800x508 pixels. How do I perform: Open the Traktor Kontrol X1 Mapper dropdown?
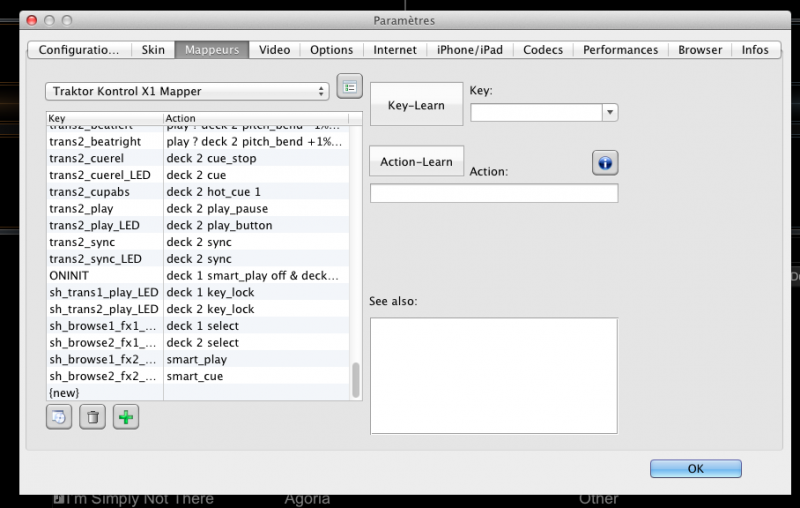(x=187, y=91)
